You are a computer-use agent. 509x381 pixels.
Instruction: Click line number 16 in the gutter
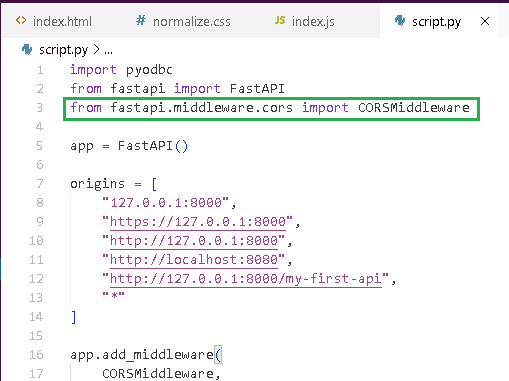coord(36,354)
